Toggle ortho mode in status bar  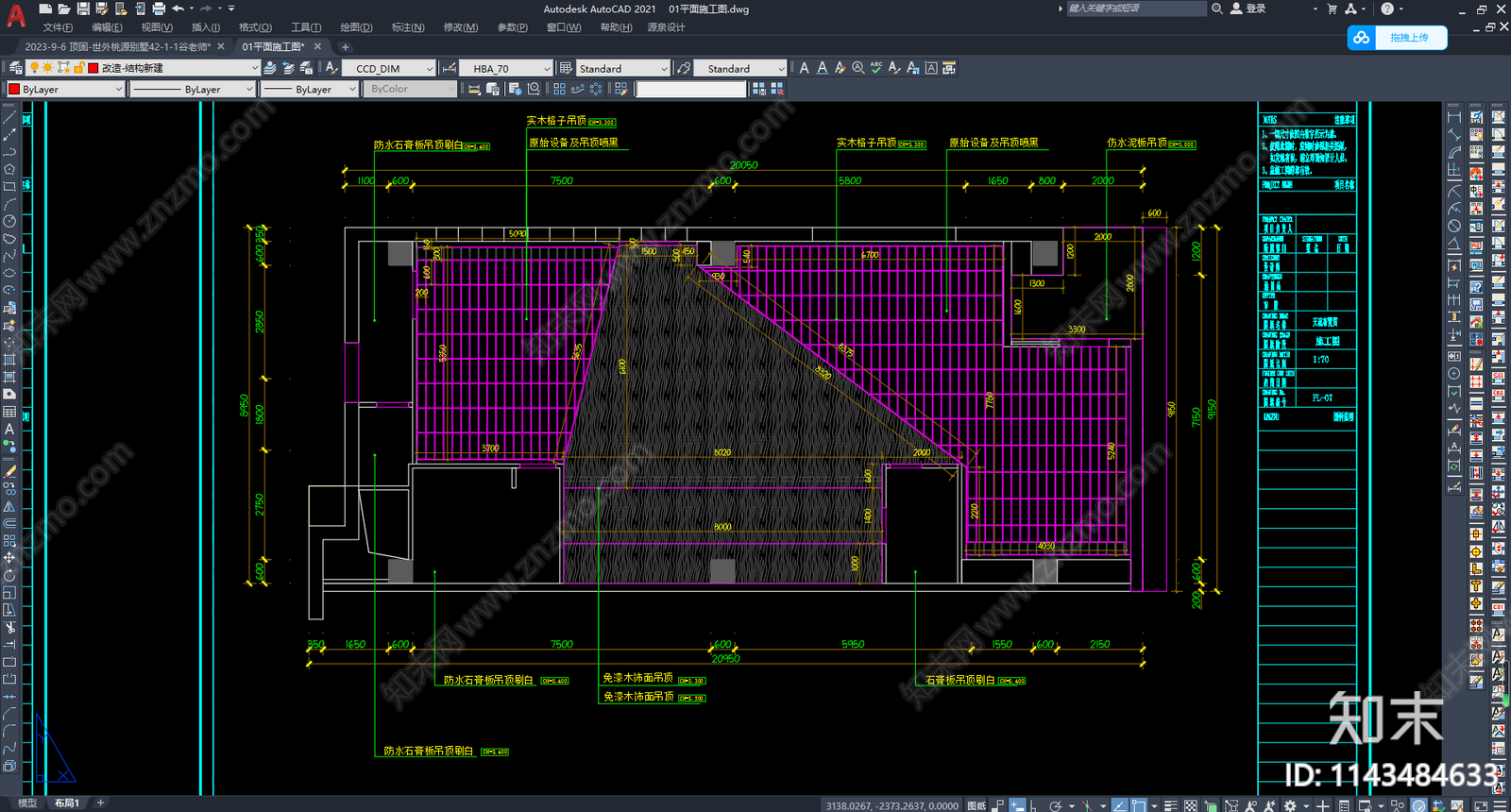click(x=1033, y=805)
